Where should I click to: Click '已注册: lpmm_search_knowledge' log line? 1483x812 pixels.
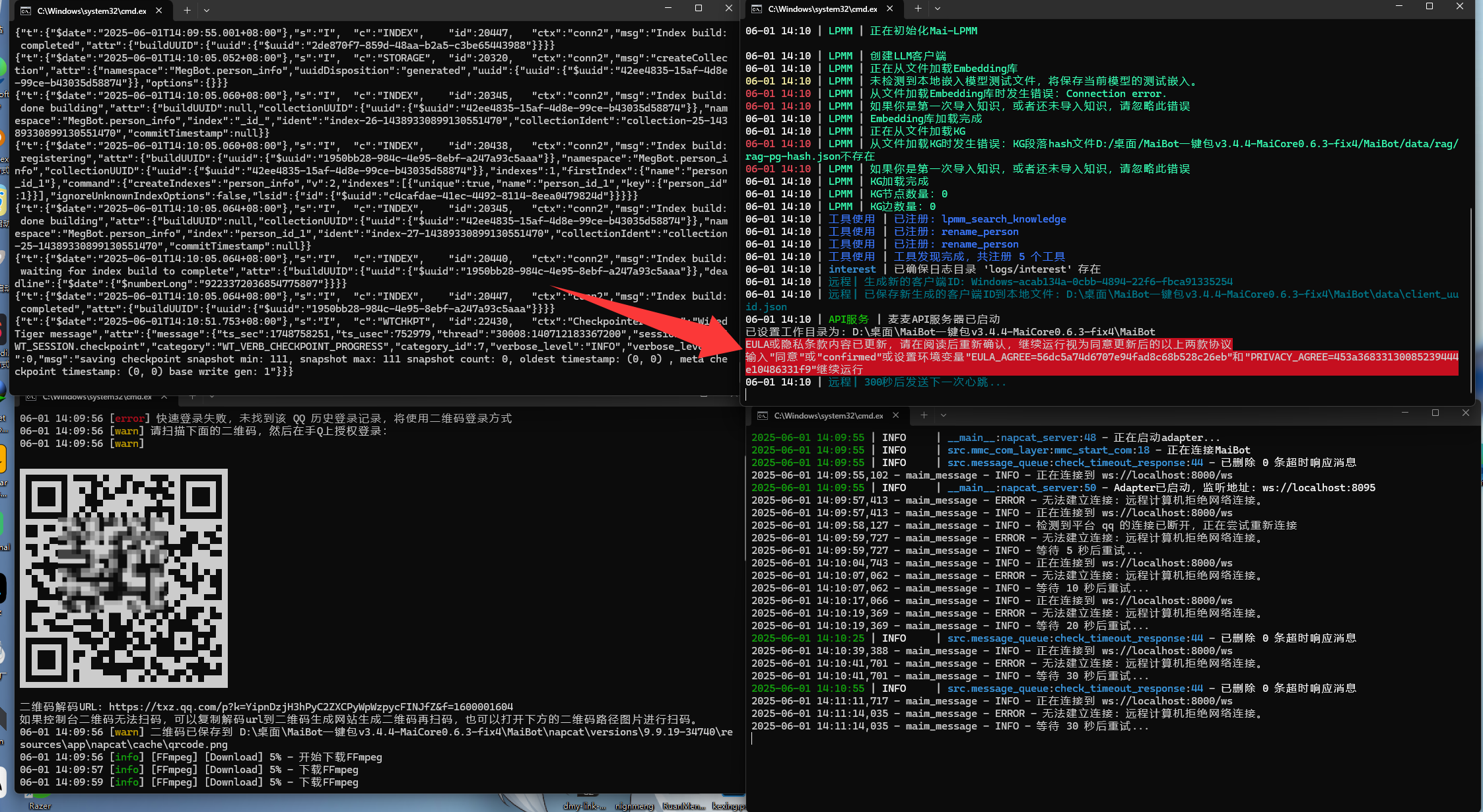[x=906, y=219]
